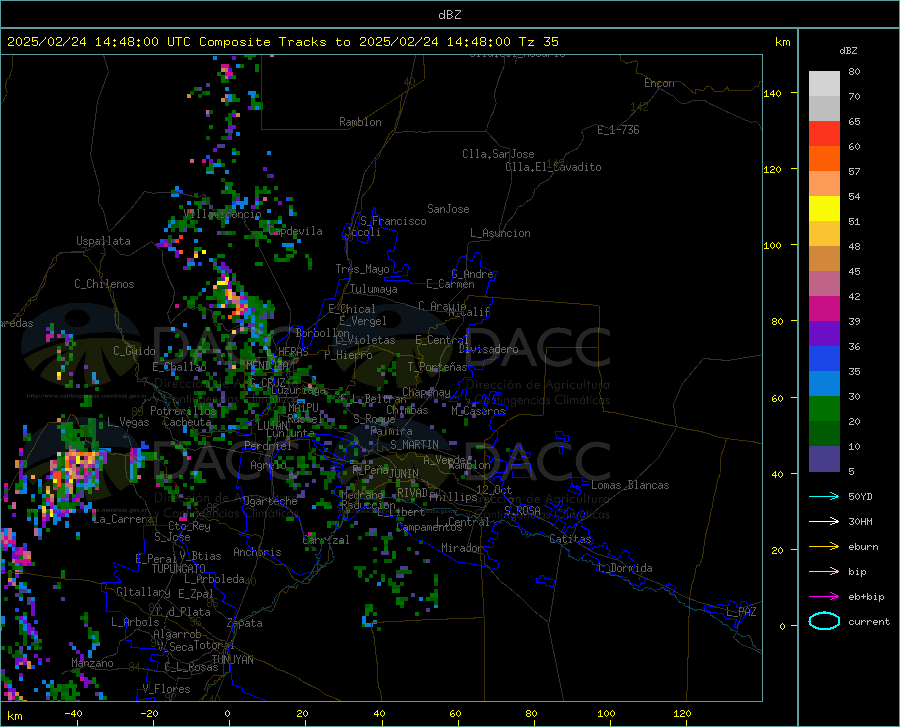The image size is (900, 727).
Task: Click the 'JUNIN' map label
Action: pyautogui.click(x=404, y=474)
